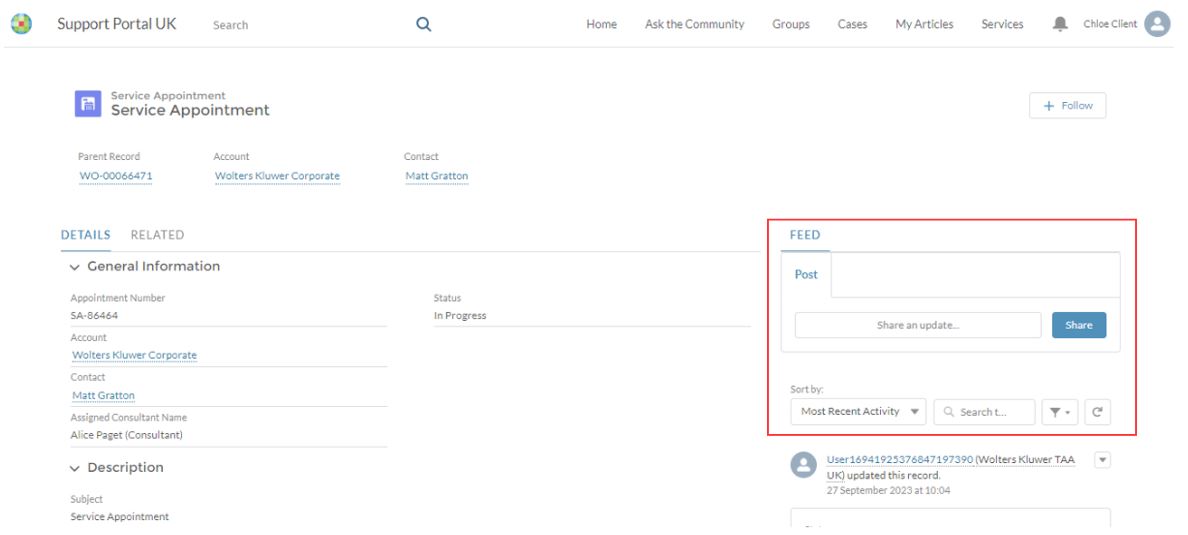Image resolution: width=1188 pixels, height=535 pixels.
Task: Collapse the General Information section
Action: 74,268
